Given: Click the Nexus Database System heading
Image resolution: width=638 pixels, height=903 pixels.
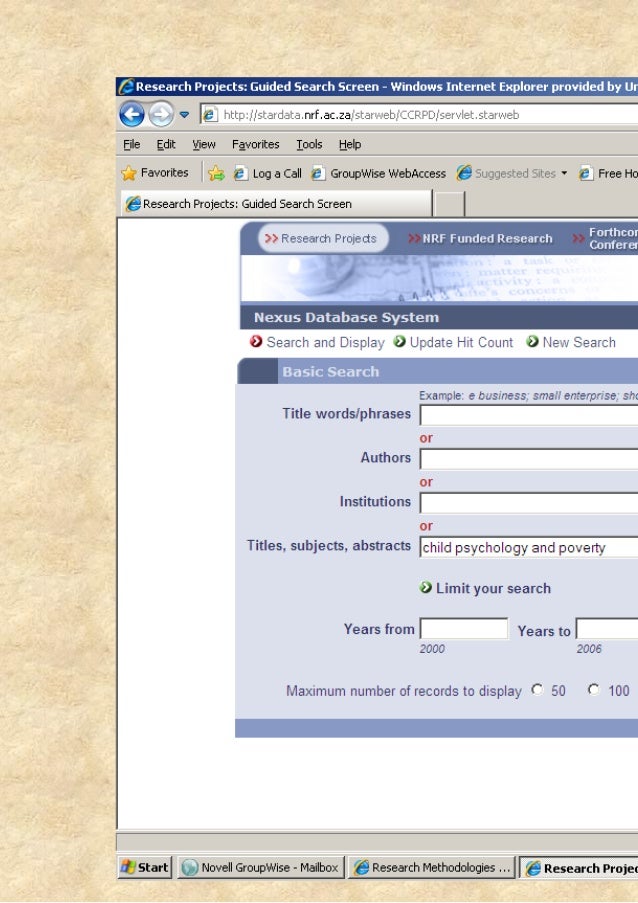Looking at the screenshot, I should 346,317.
